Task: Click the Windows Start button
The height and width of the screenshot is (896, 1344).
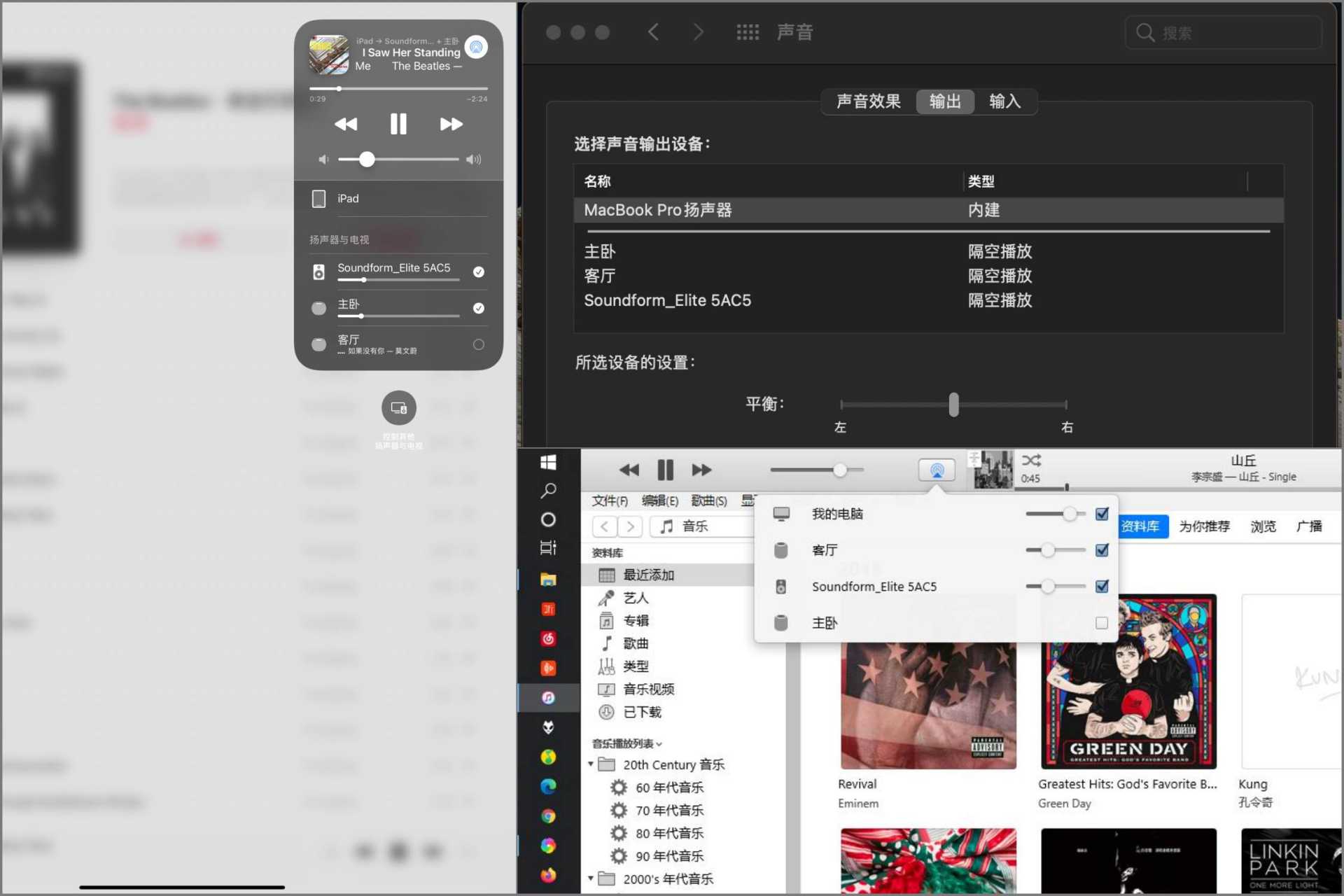Action: point(548,463)
